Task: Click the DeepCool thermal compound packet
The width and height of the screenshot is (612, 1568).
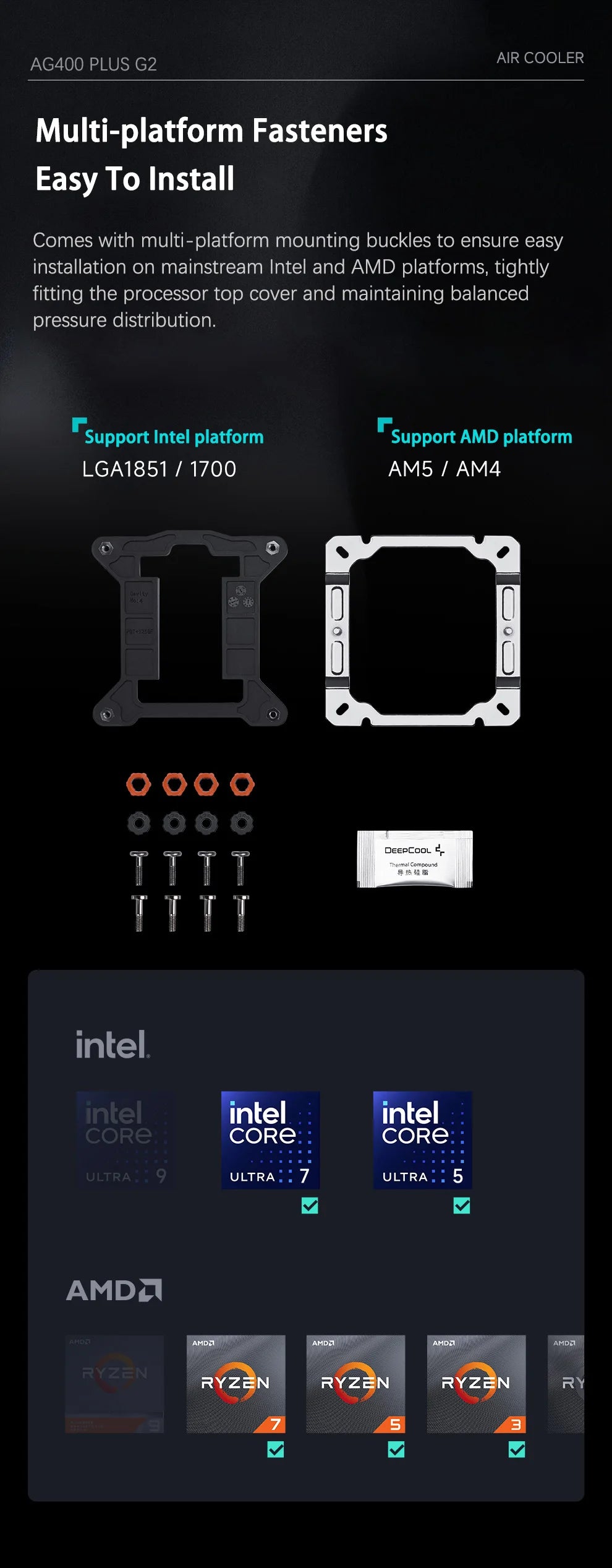Action: pyautogui.click(x=415, y=859)
